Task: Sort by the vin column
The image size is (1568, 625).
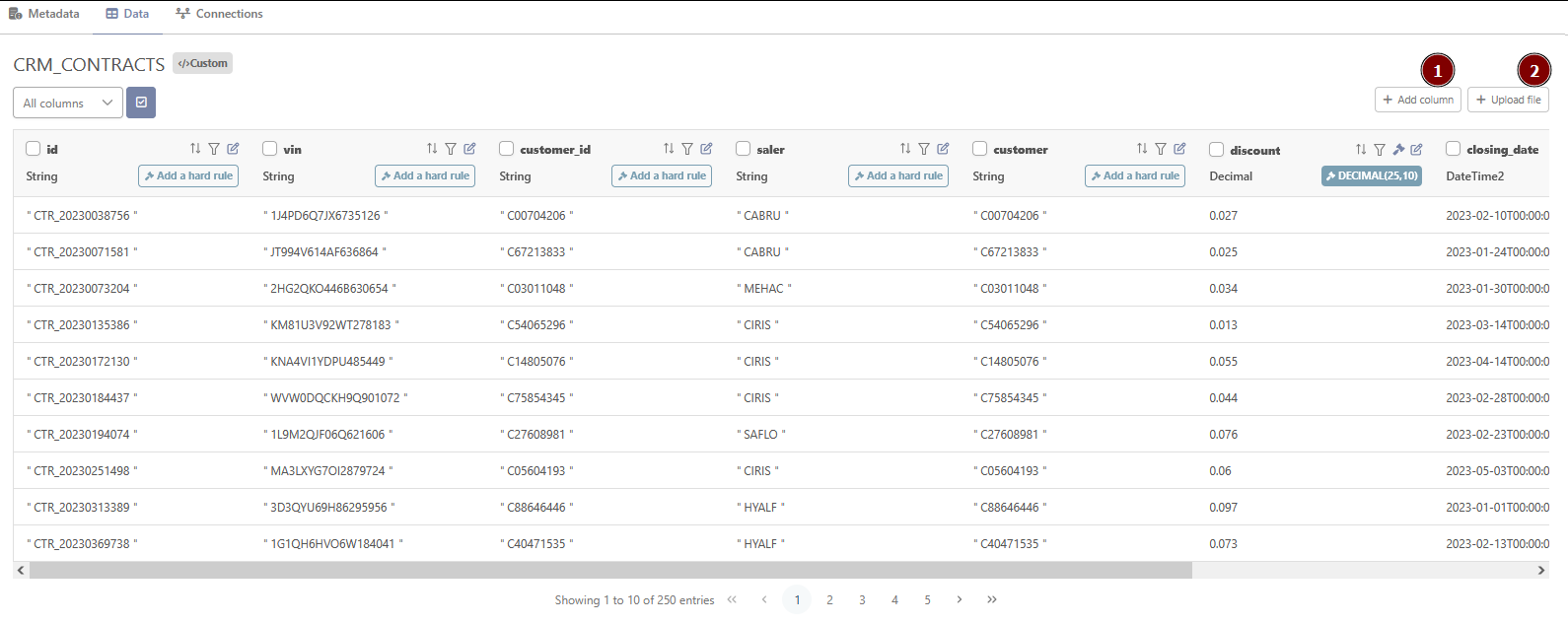Action: tap(432, 149)
